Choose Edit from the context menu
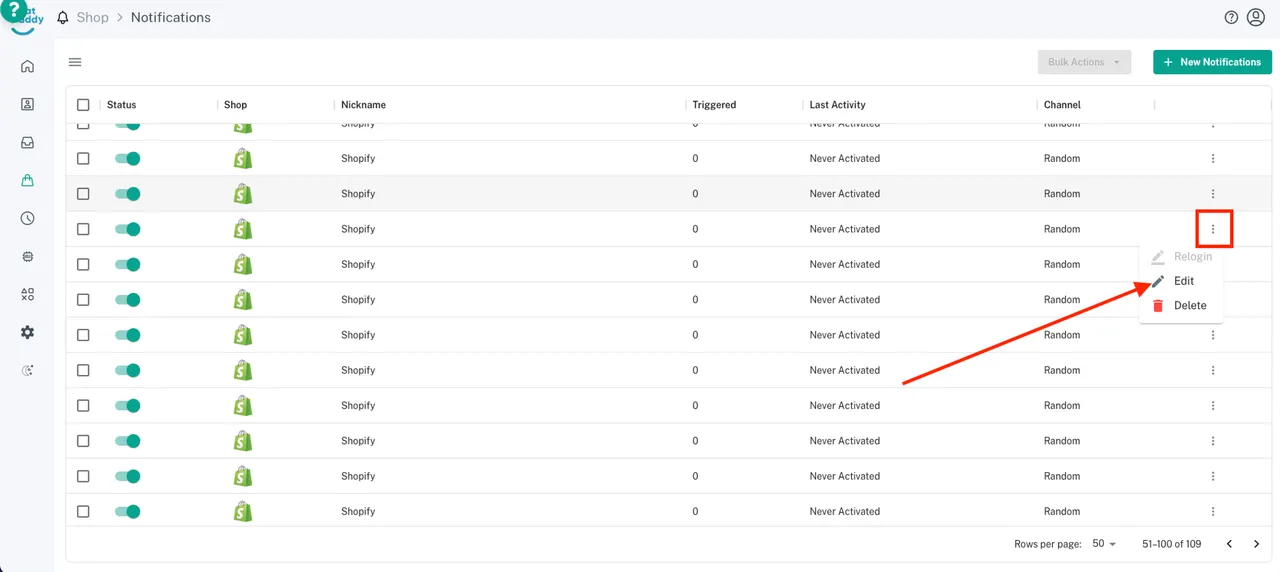Image resolution: width=1280 pixels, height=572 pixels. [x=1183, y=281]
